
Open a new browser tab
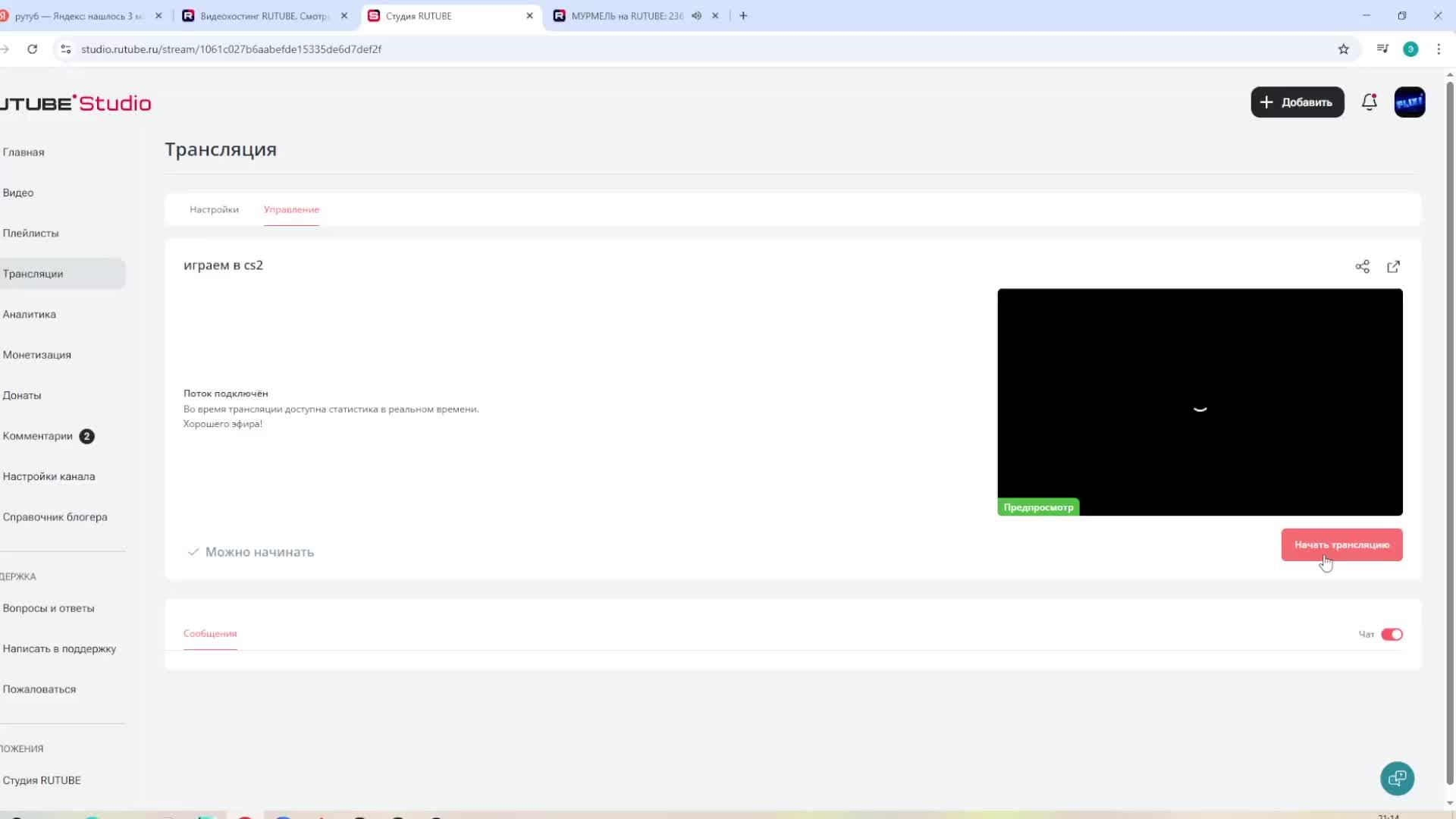pyautogui.click(x=743, y=16)
